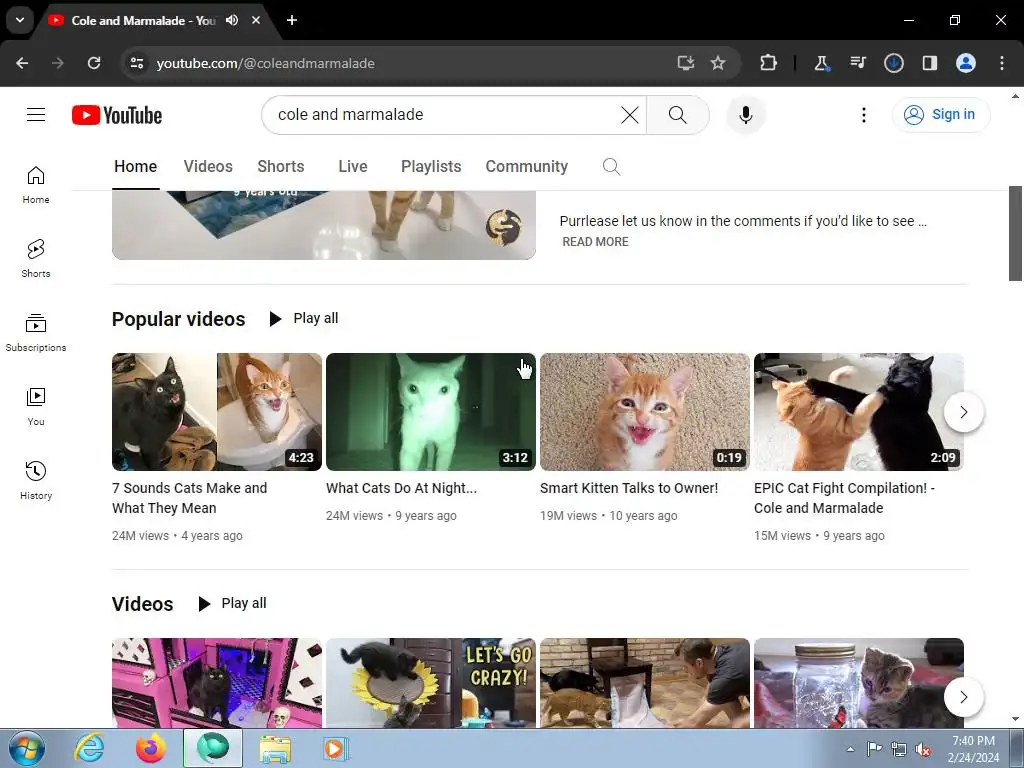Open the You section in sidebar
The height and width of the screenshot is (768, 1024).
click(x=36, y=406)
